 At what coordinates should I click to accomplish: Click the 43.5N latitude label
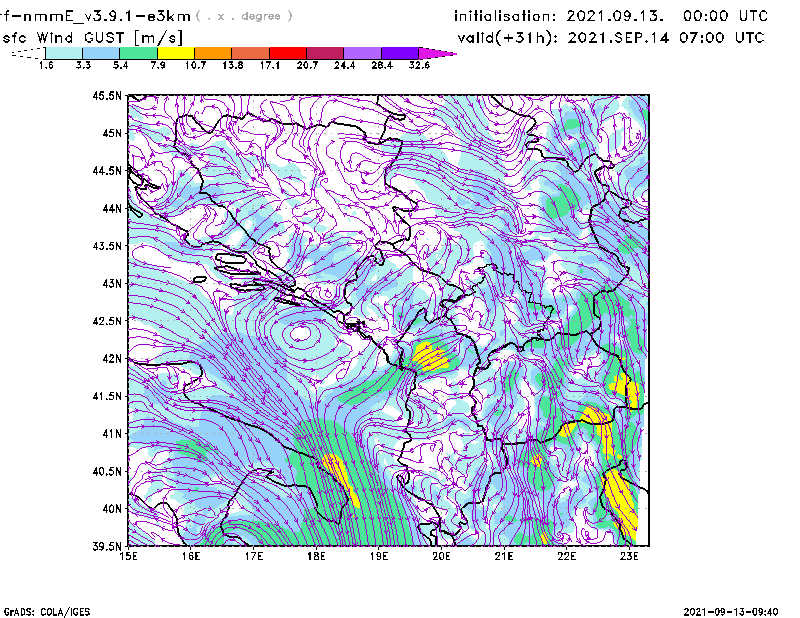(107, 246)
